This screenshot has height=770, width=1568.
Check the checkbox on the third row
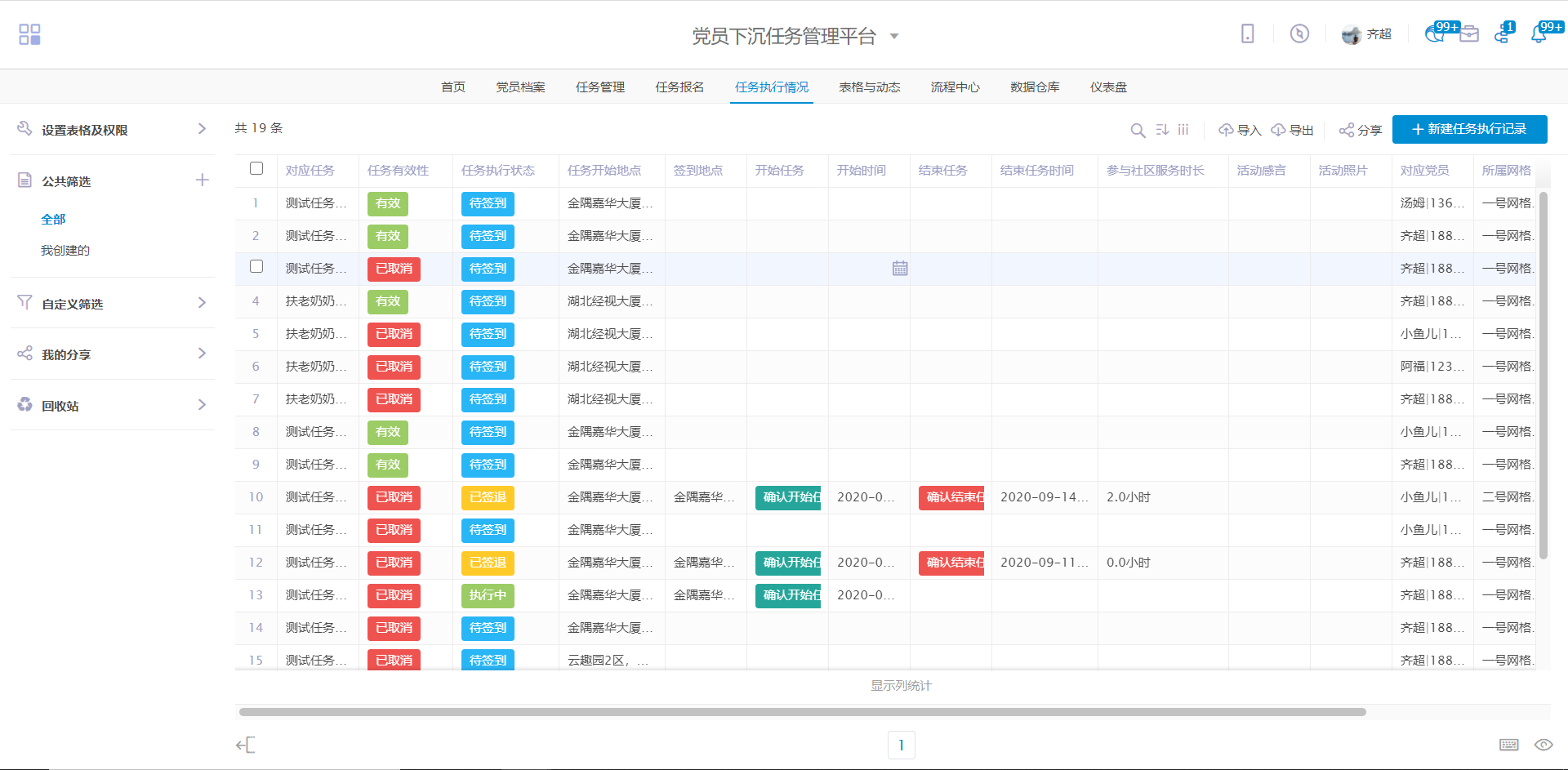point(256,267)
